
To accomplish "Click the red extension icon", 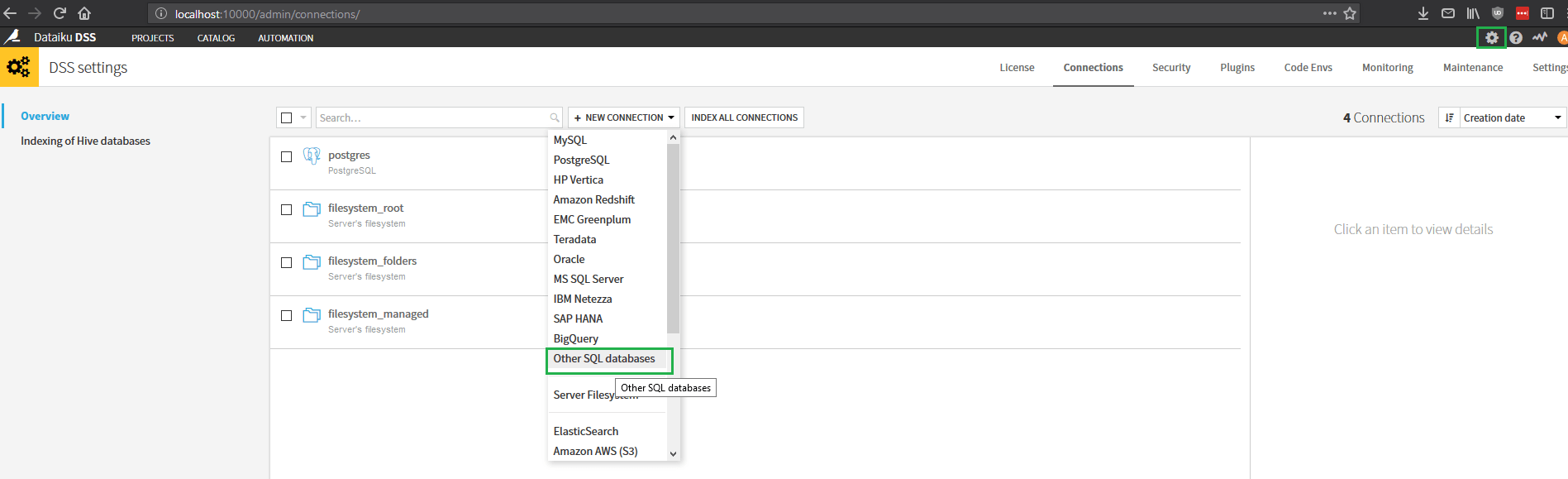I will point(1523,13).
